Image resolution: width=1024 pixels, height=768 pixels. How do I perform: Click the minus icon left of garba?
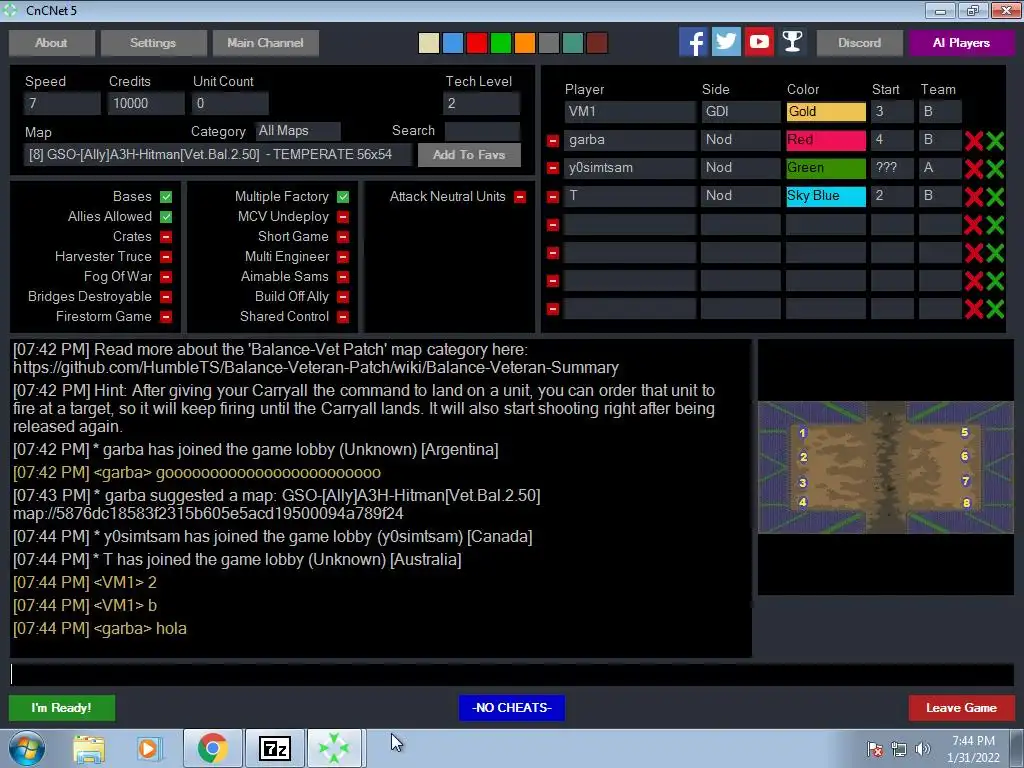pyautogui.click(x=552, y=140)
